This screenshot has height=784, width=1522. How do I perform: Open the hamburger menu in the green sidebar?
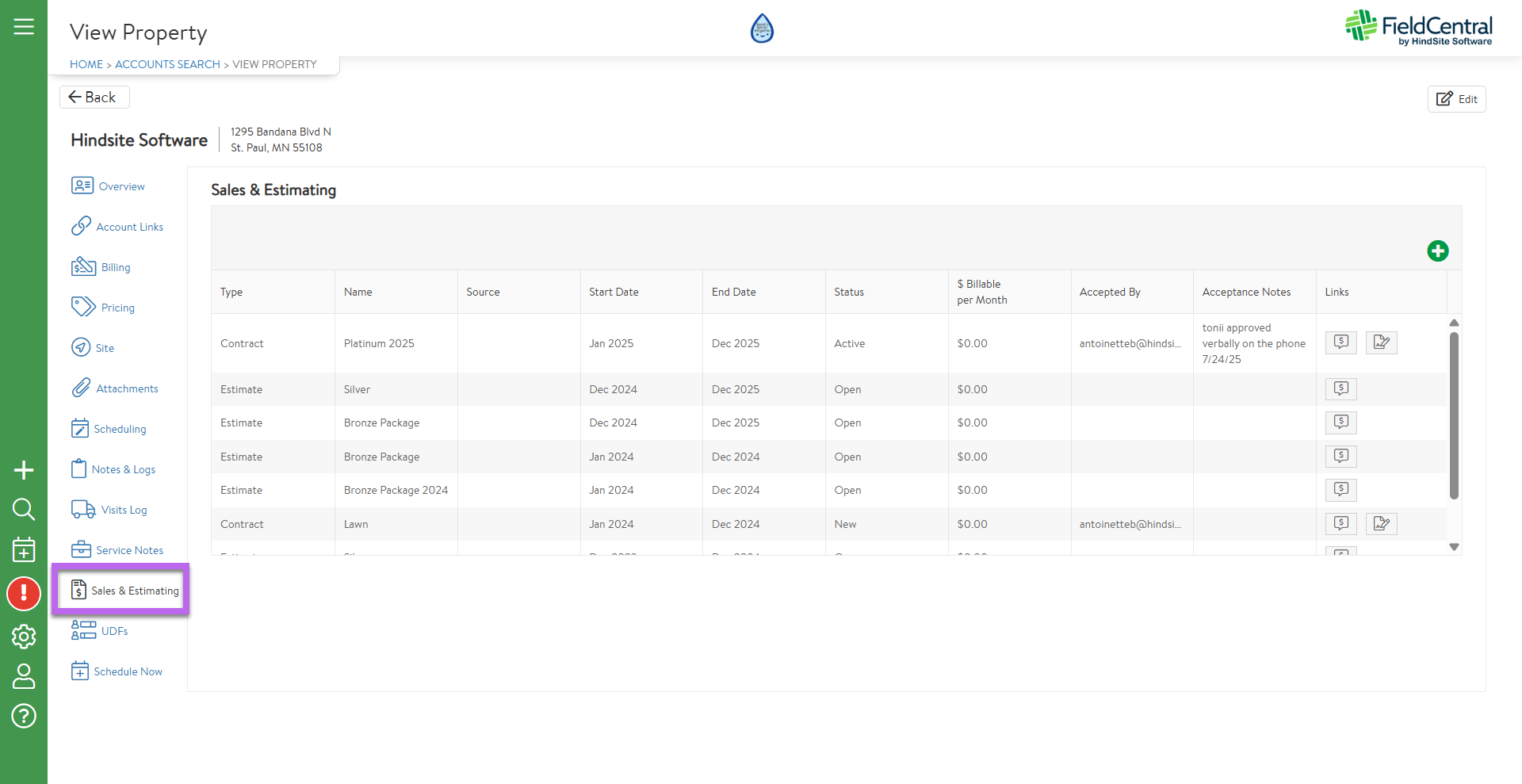[24, 27]
